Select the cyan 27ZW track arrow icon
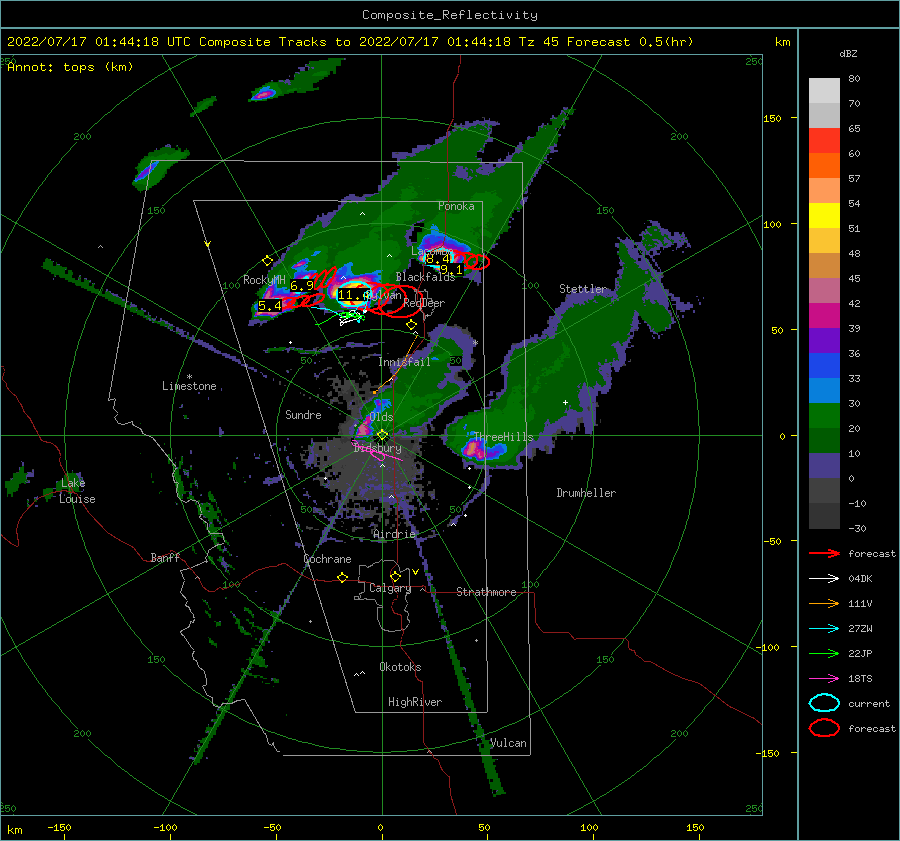 pos(824,629)
